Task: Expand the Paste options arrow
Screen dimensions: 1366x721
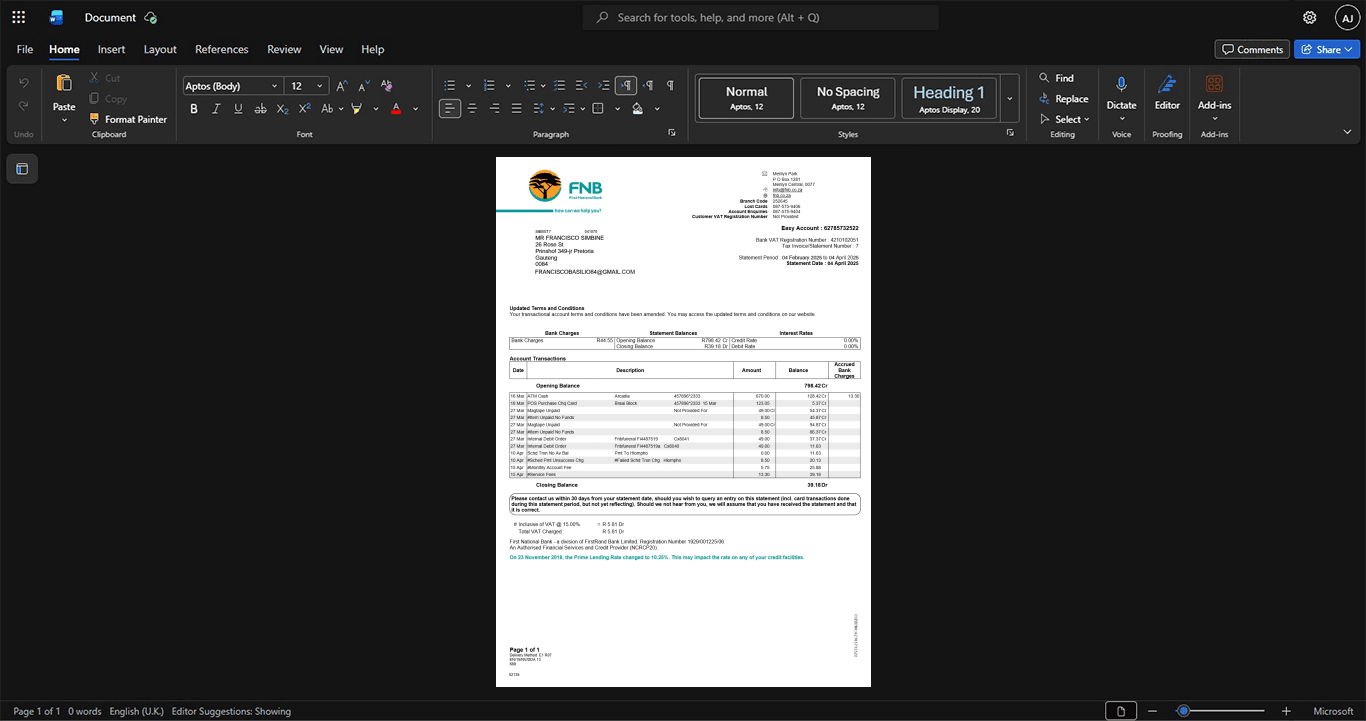Action: [64, 120]
